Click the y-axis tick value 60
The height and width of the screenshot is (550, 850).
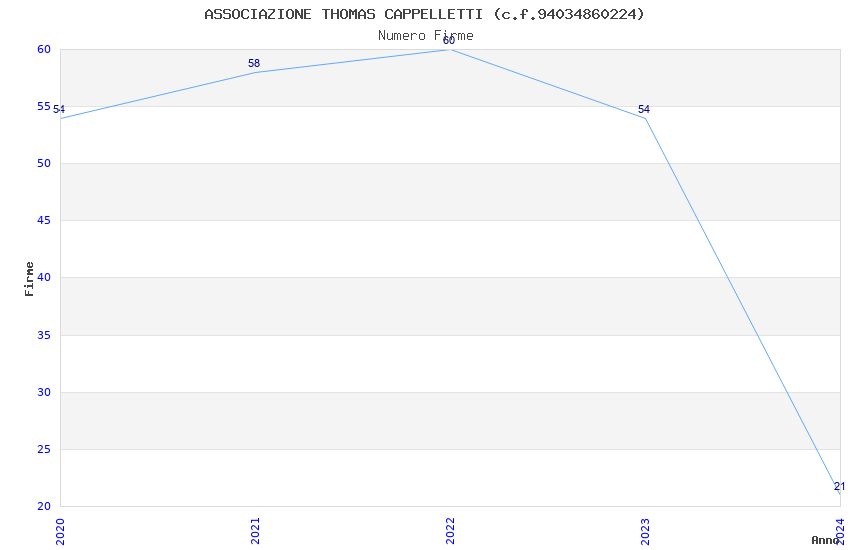[x=44, y=49]
